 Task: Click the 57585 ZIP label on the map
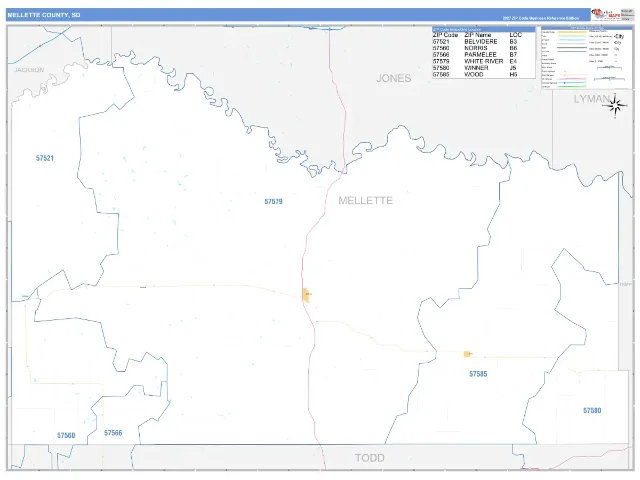click(478, 374)
